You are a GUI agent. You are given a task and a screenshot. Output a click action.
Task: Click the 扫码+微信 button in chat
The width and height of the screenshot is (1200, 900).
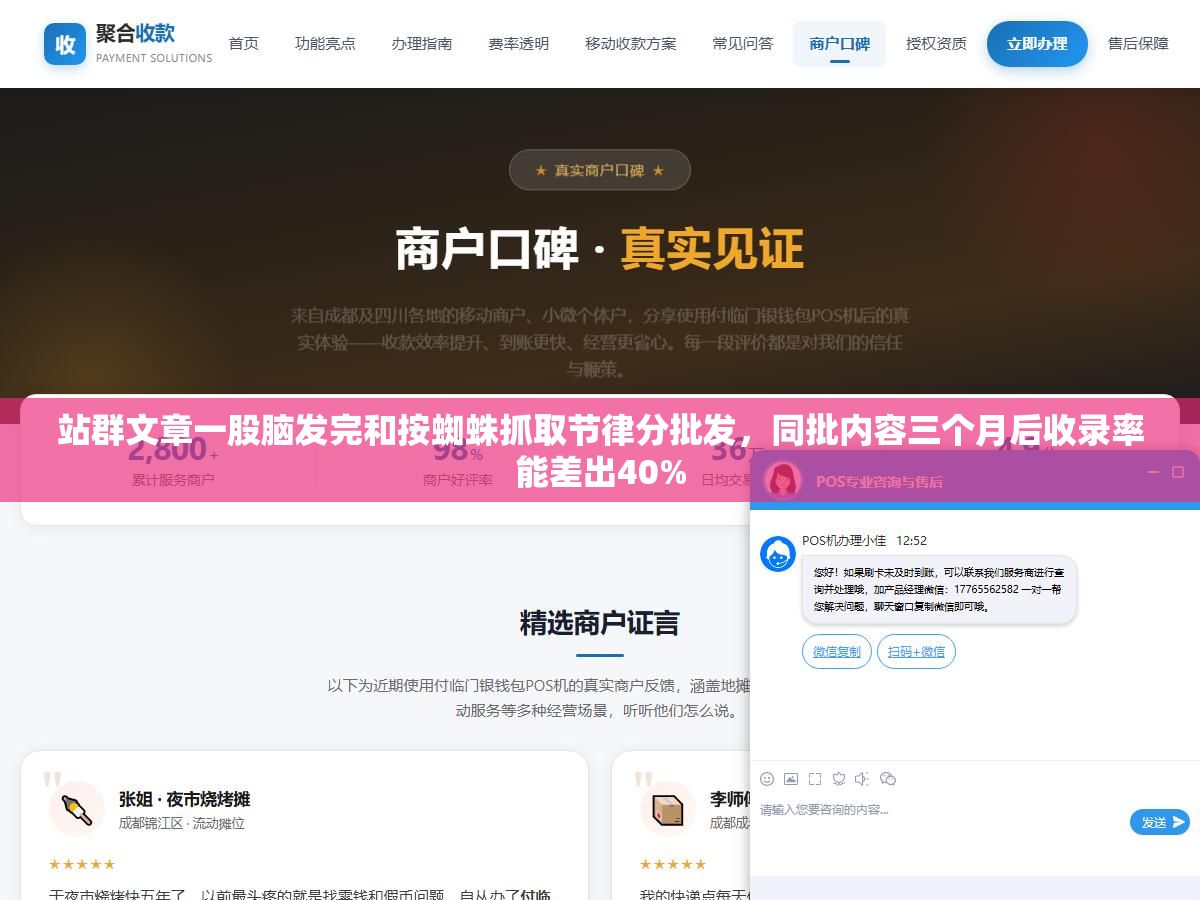pos(917,652)
